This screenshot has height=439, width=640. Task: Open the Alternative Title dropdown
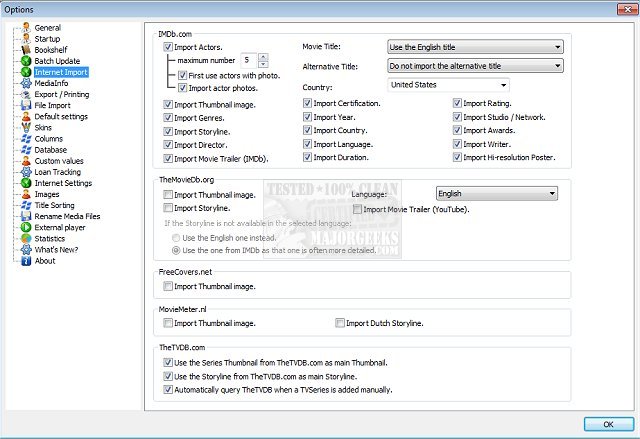pos(475,66)
